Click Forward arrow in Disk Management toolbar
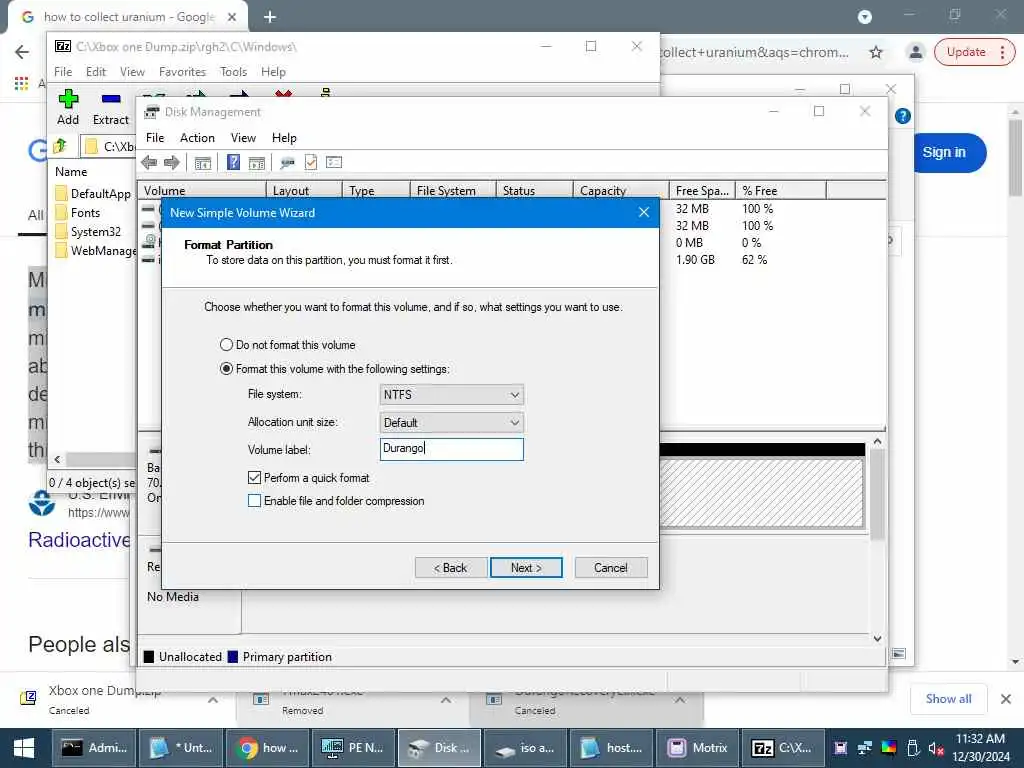1024x768 pixels. (x=172, y=162)
